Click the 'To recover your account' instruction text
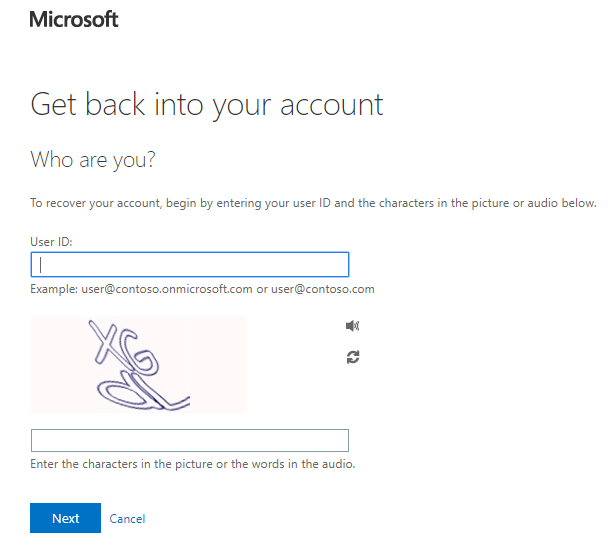The height and width of the screenshot is (547, 608). 313,203
